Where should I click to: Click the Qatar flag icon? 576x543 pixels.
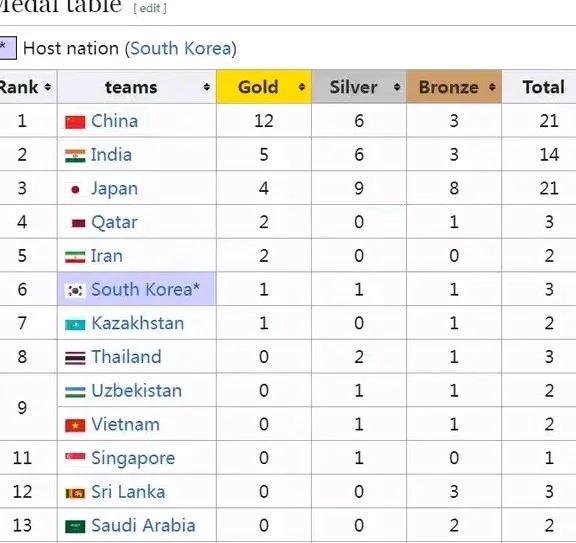(x=78, y=223)
